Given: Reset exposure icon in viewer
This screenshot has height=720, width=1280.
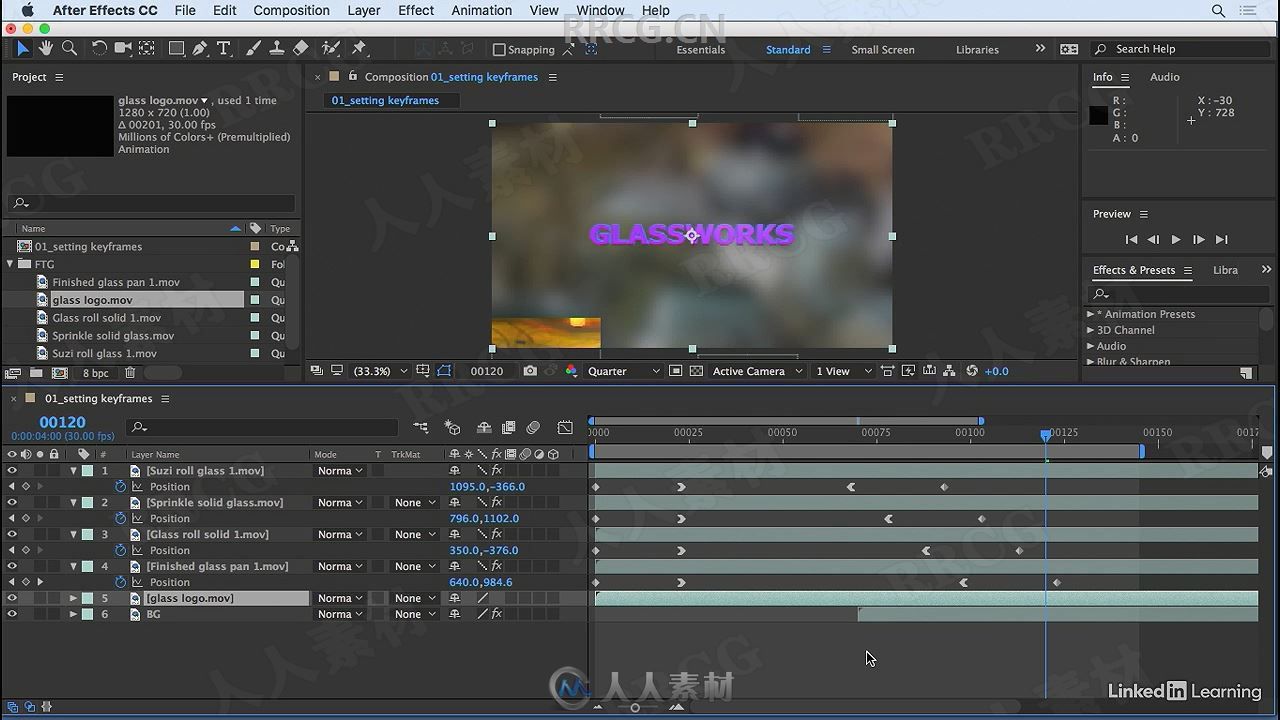Looking at the screenshot, I should 971,371.
